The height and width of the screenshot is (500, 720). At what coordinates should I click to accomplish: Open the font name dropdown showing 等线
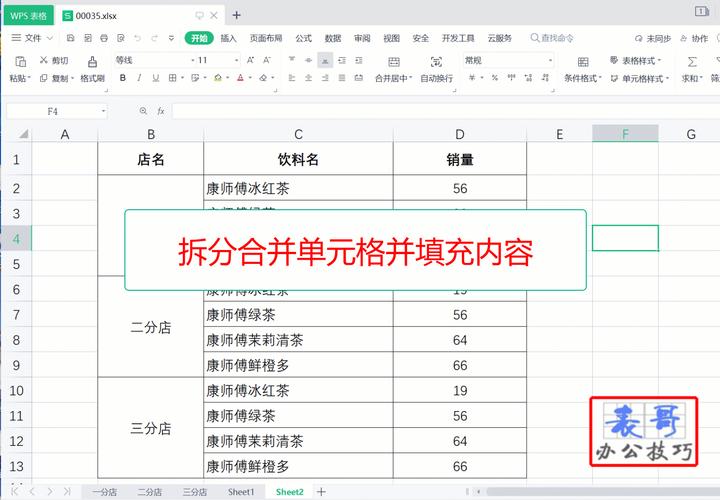coord(193,60)
